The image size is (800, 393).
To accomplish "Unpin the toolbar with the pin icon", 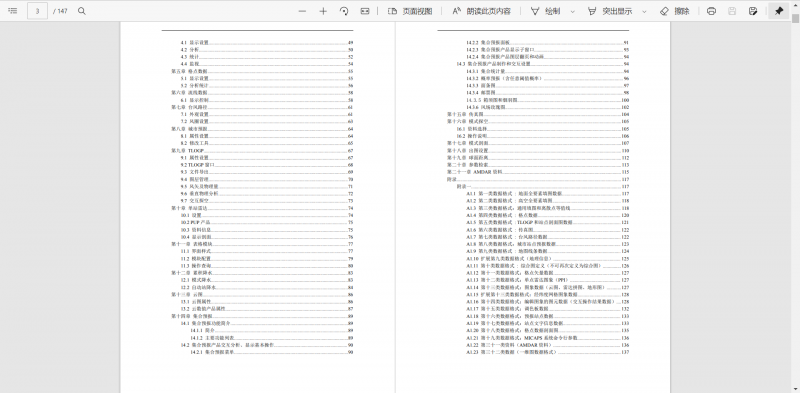I will [779, 11].
